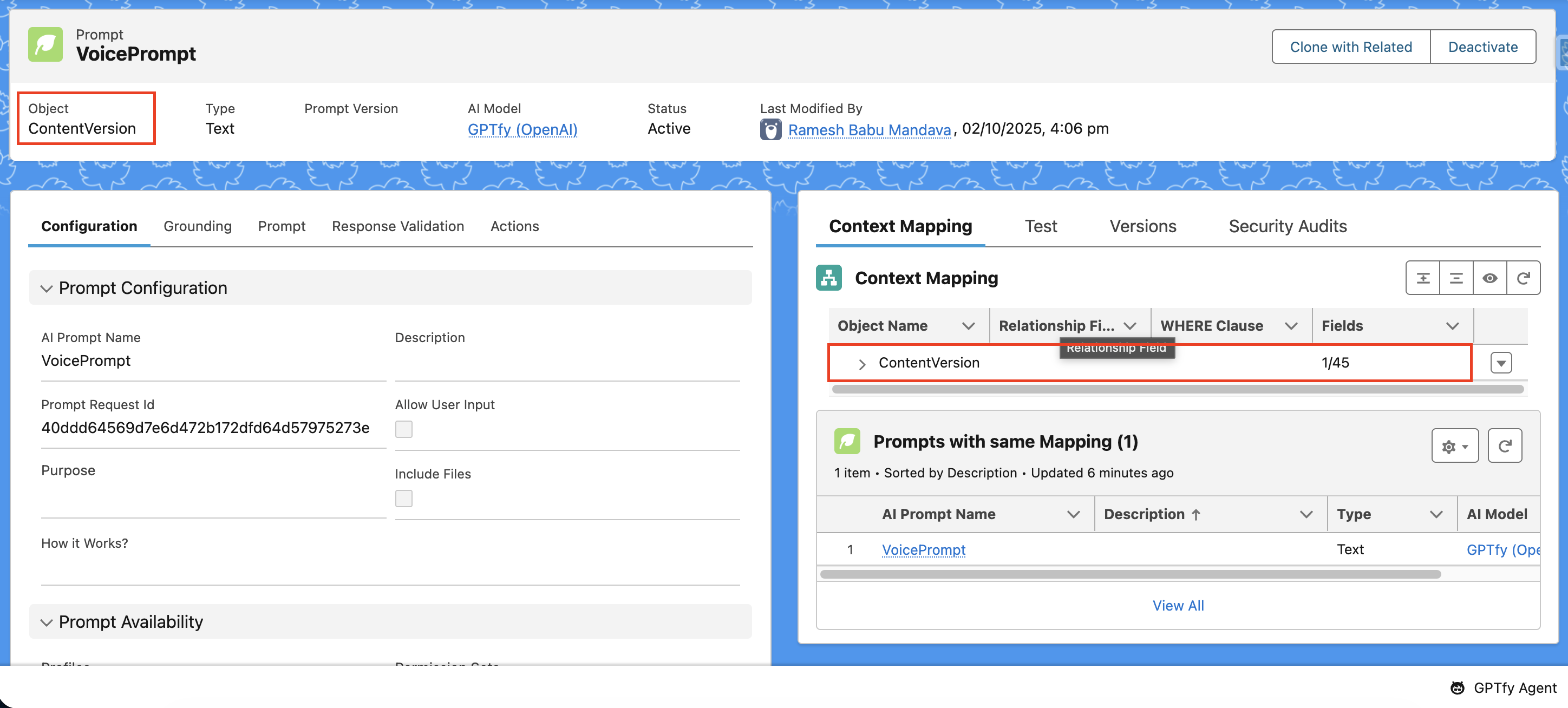The height and width of the screenshot is (708, 1568).
Task: Click the Context Mapping hierarchy icon
Action: [828, 278]
